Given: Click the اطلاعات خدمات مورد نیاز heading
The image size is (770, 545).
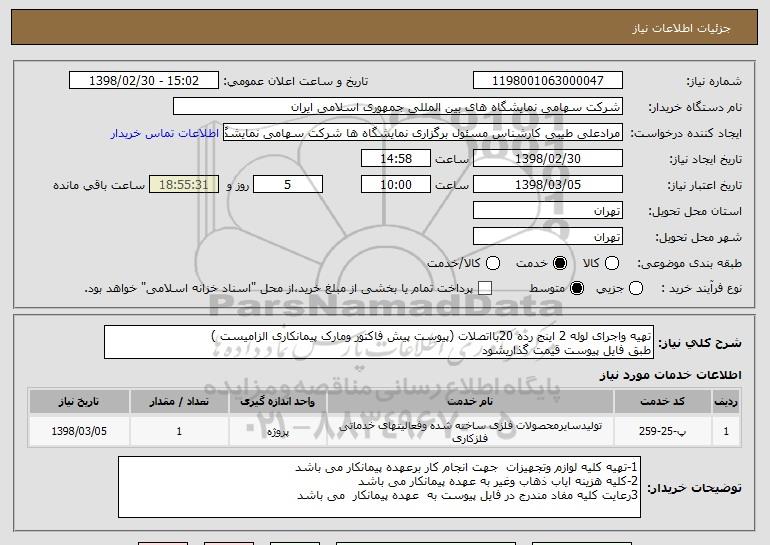Looking at the screenshot, I should point(670,375).
